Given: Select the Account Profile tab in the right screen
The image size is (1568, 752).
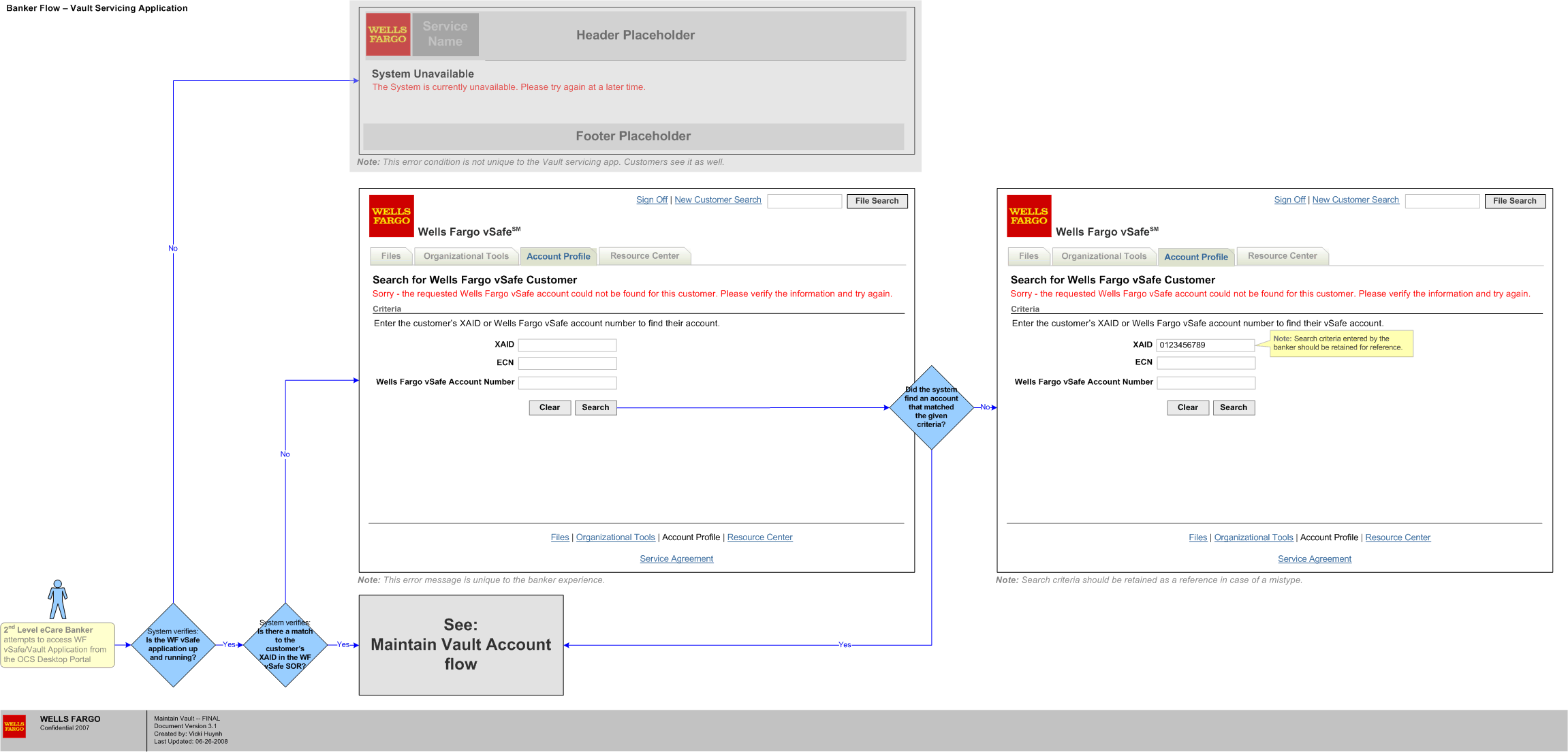Looking at the screenshot, I should point(1196,257).
